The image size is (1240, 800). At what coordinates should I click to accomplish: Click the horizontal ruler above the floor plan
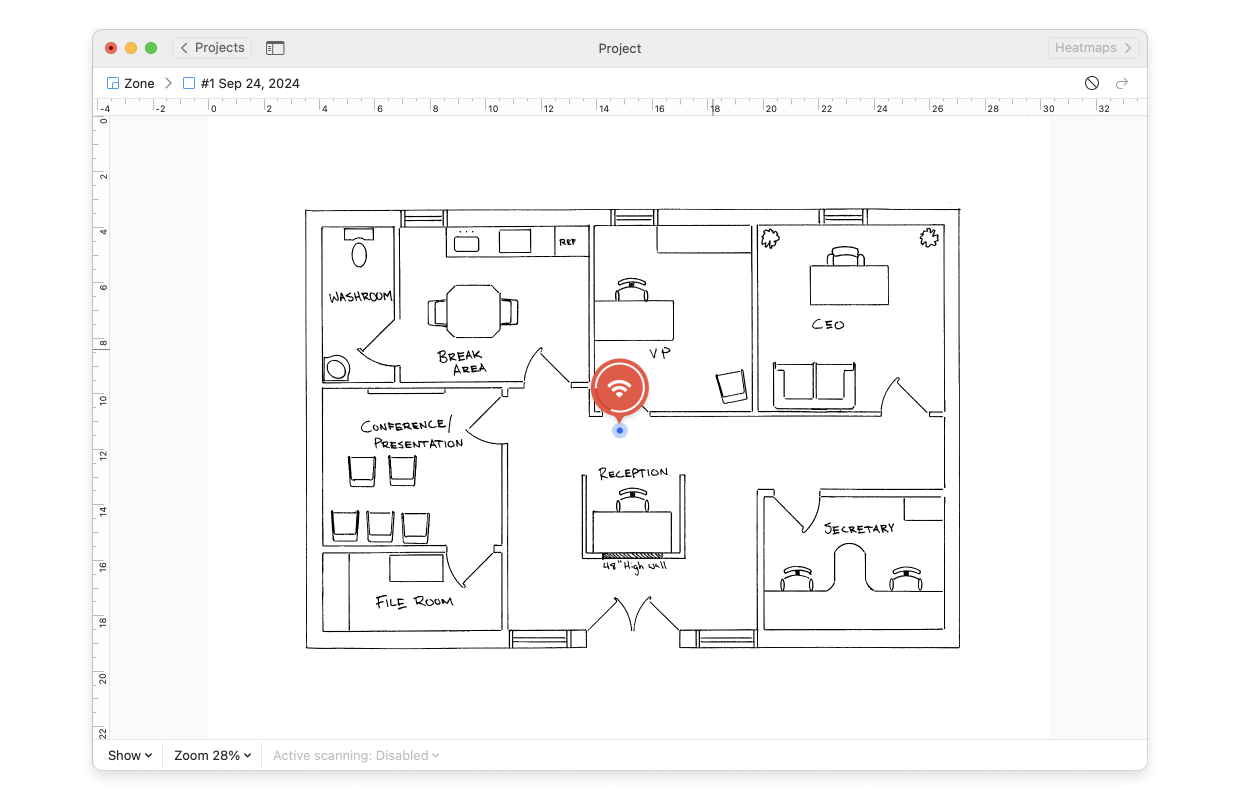click(x=620, y=106)
